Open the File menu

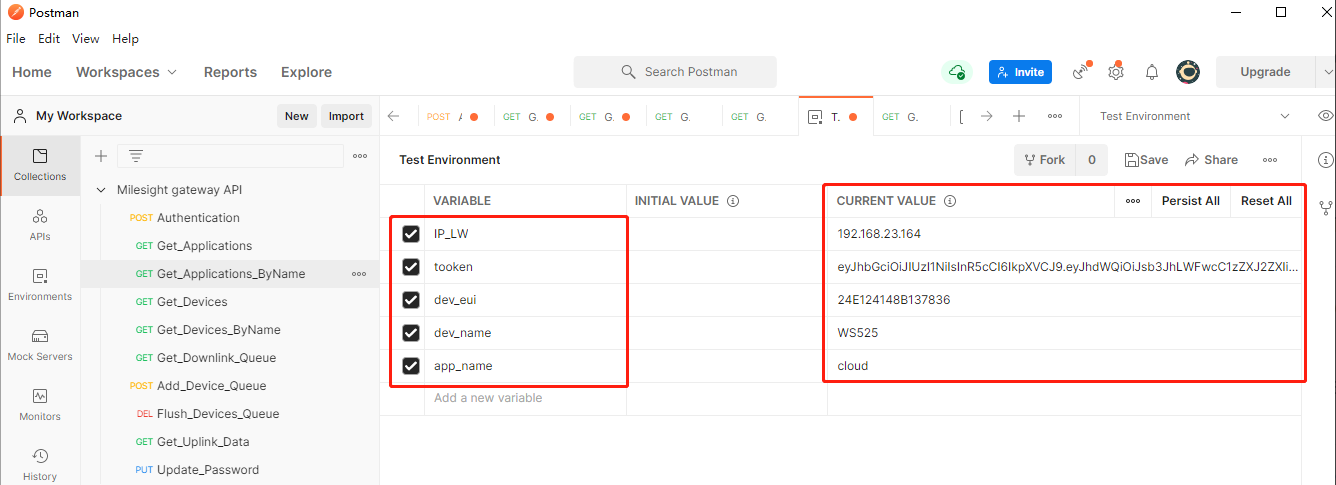(16, 39)
